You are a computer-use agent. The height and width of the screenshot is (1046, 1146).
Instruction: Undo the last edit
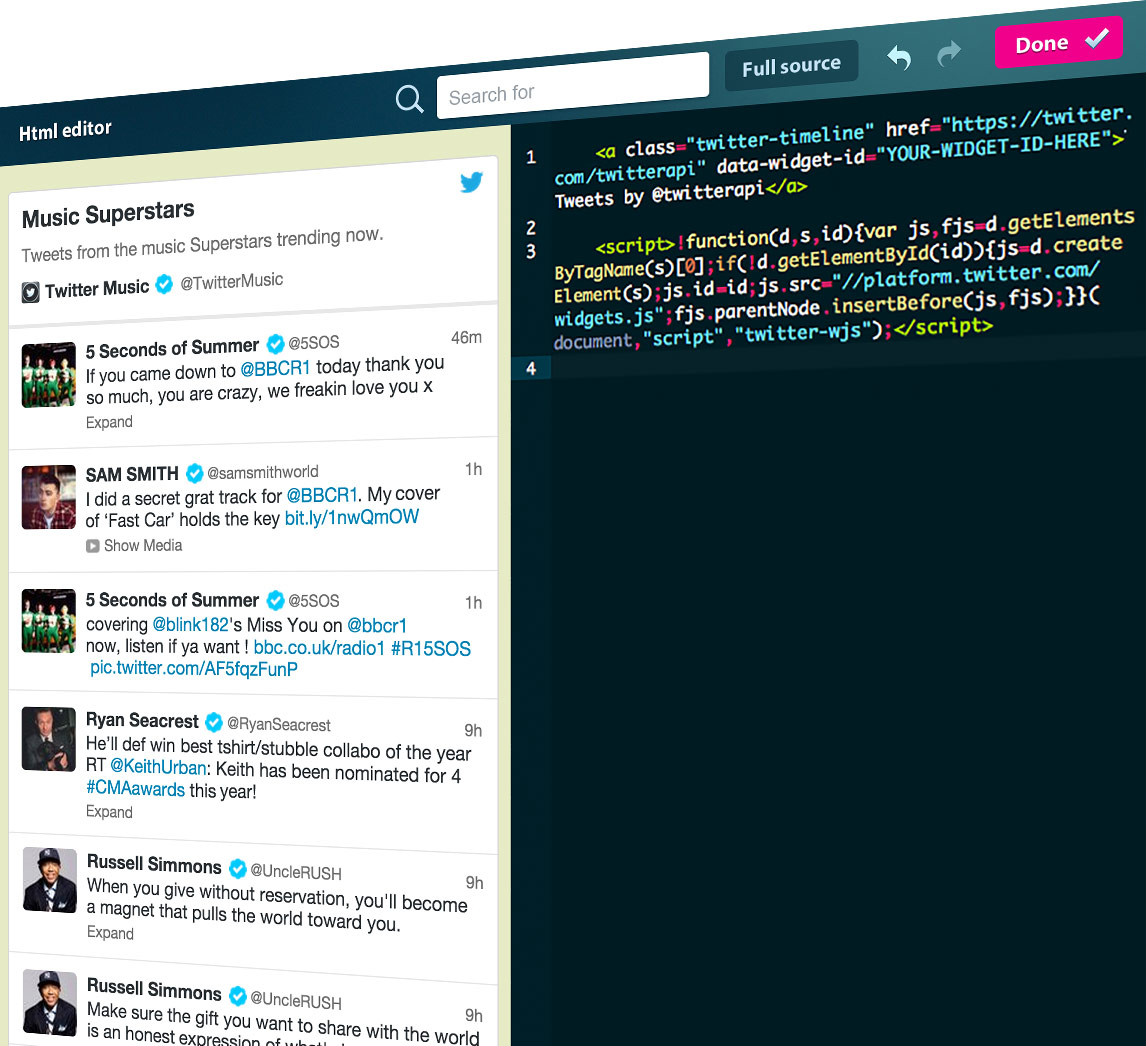[x=899, y=57]
